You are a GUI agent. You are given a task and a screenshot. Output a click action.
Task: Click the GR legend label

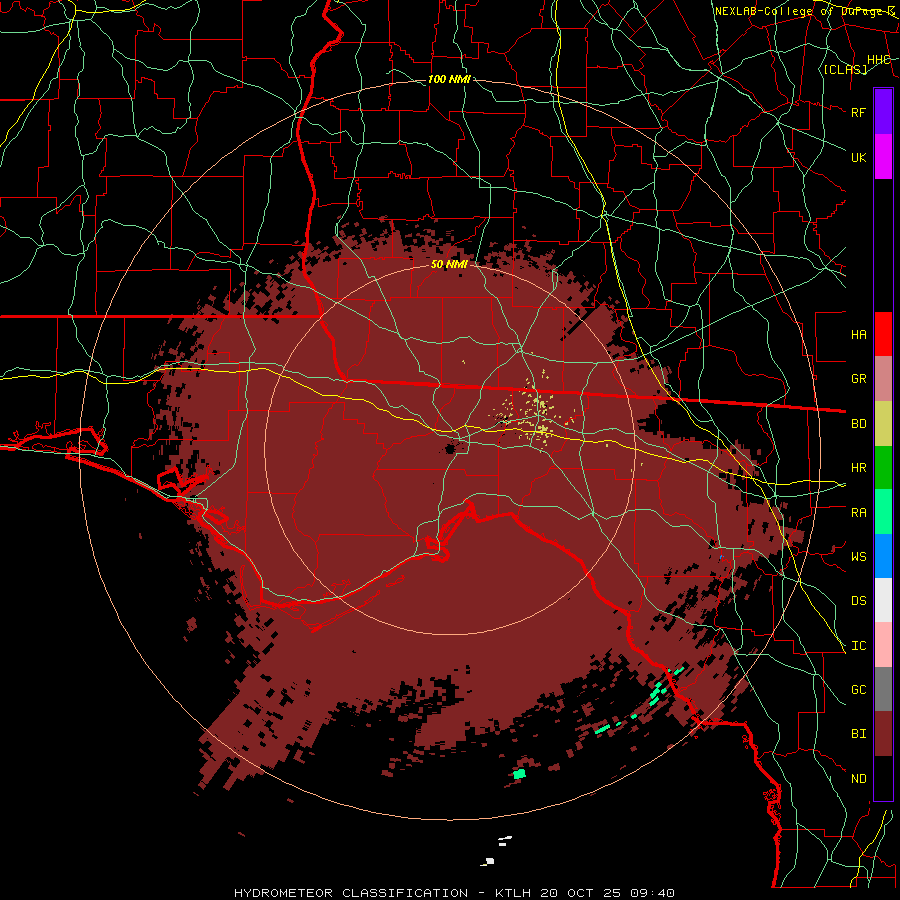click(x=858, y=379)
